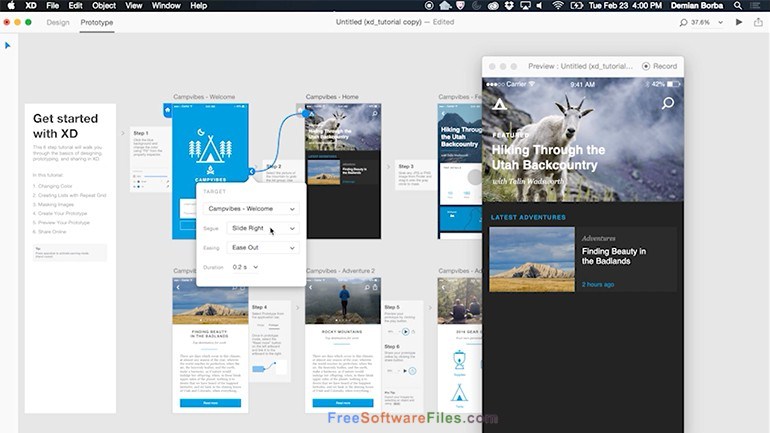
Task: Open the Apple menu
Action: pyautogui.click(x=11, y=5)
